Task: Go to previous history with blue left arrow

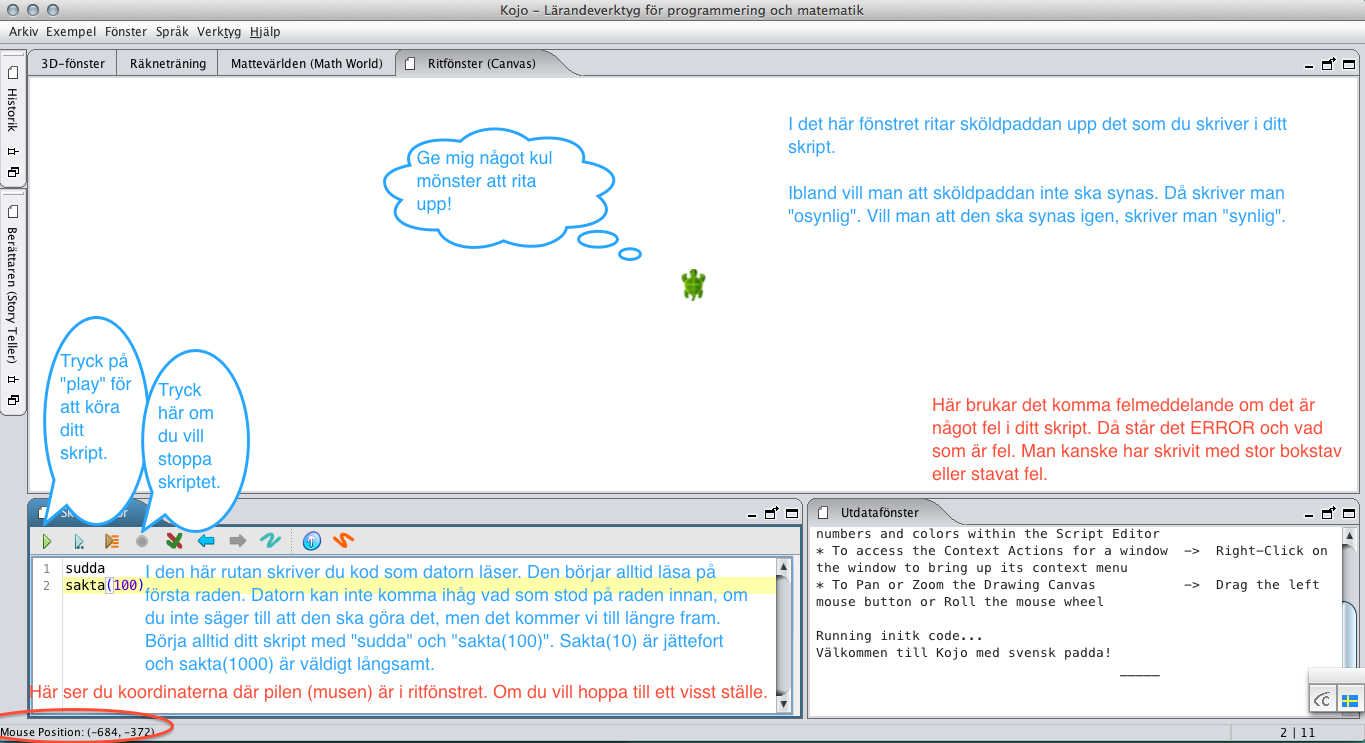Action: click(x=206, y=541)
